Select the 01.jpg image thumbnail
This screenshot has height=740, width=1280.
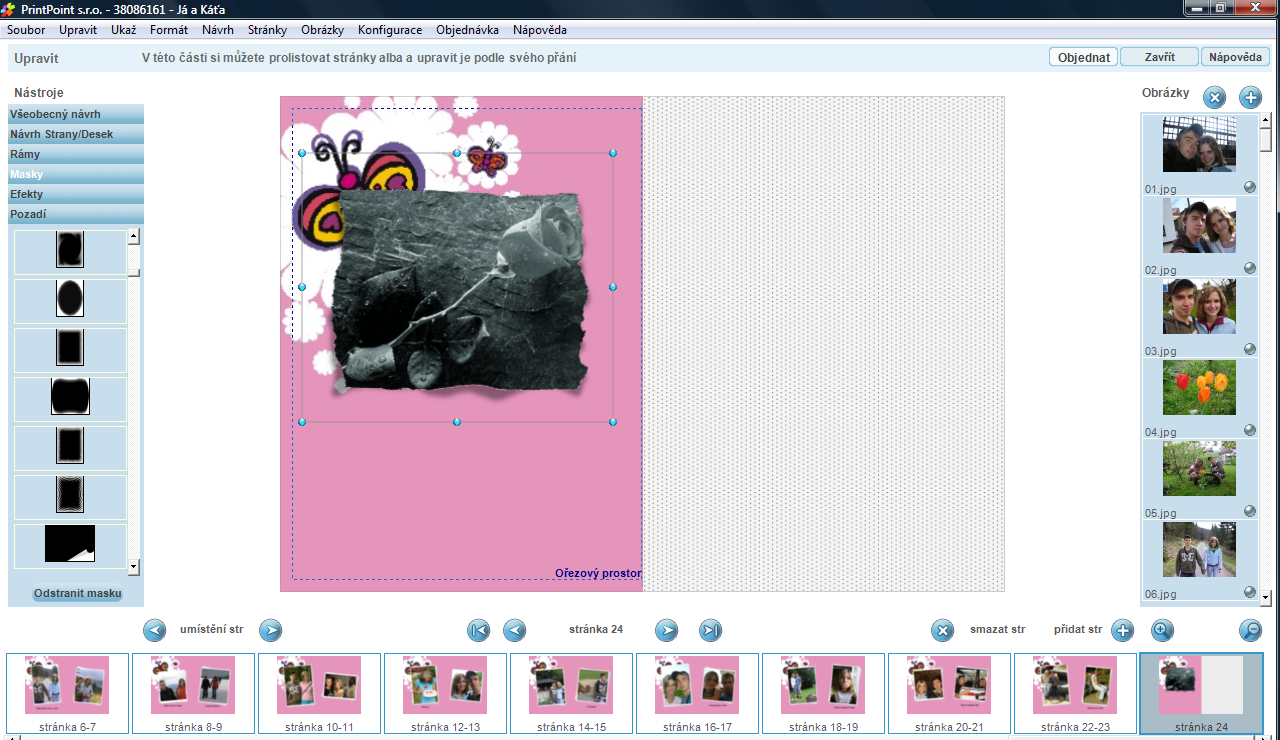[x=1199, y=145]
